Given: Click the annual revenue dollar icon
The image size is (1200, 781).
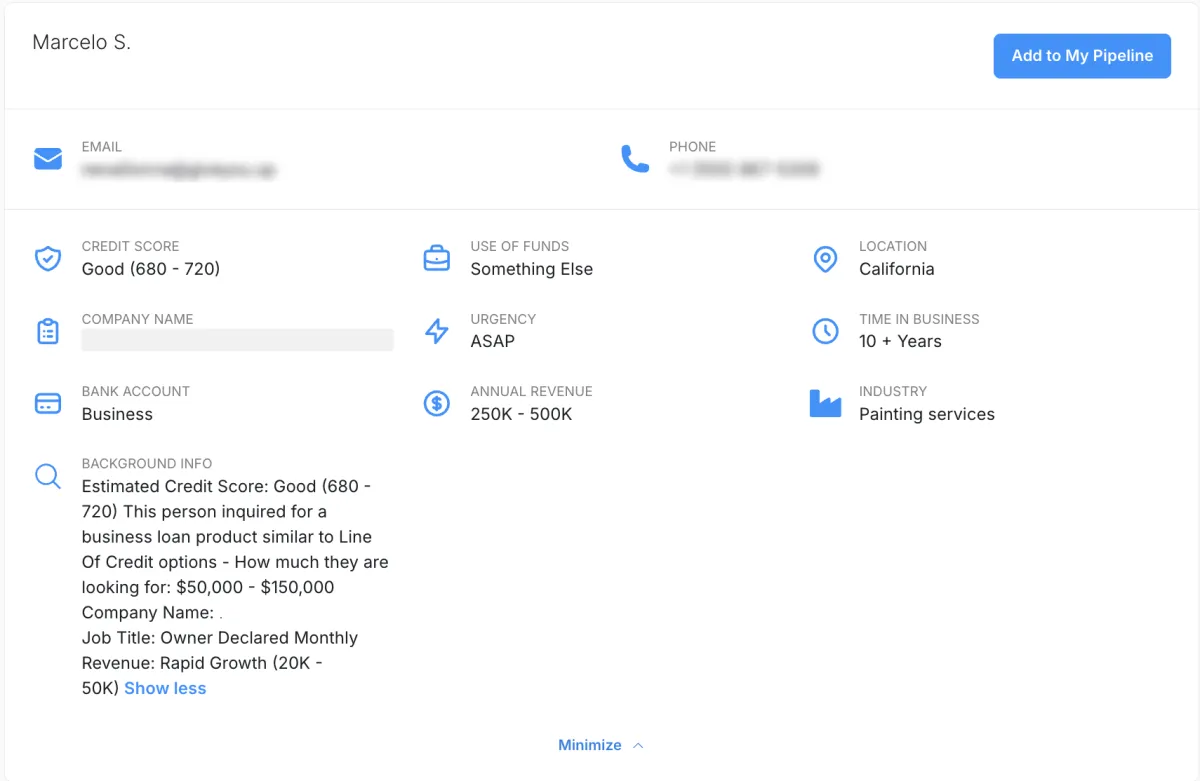Looking at the screenshot, I should coord(437,403).
